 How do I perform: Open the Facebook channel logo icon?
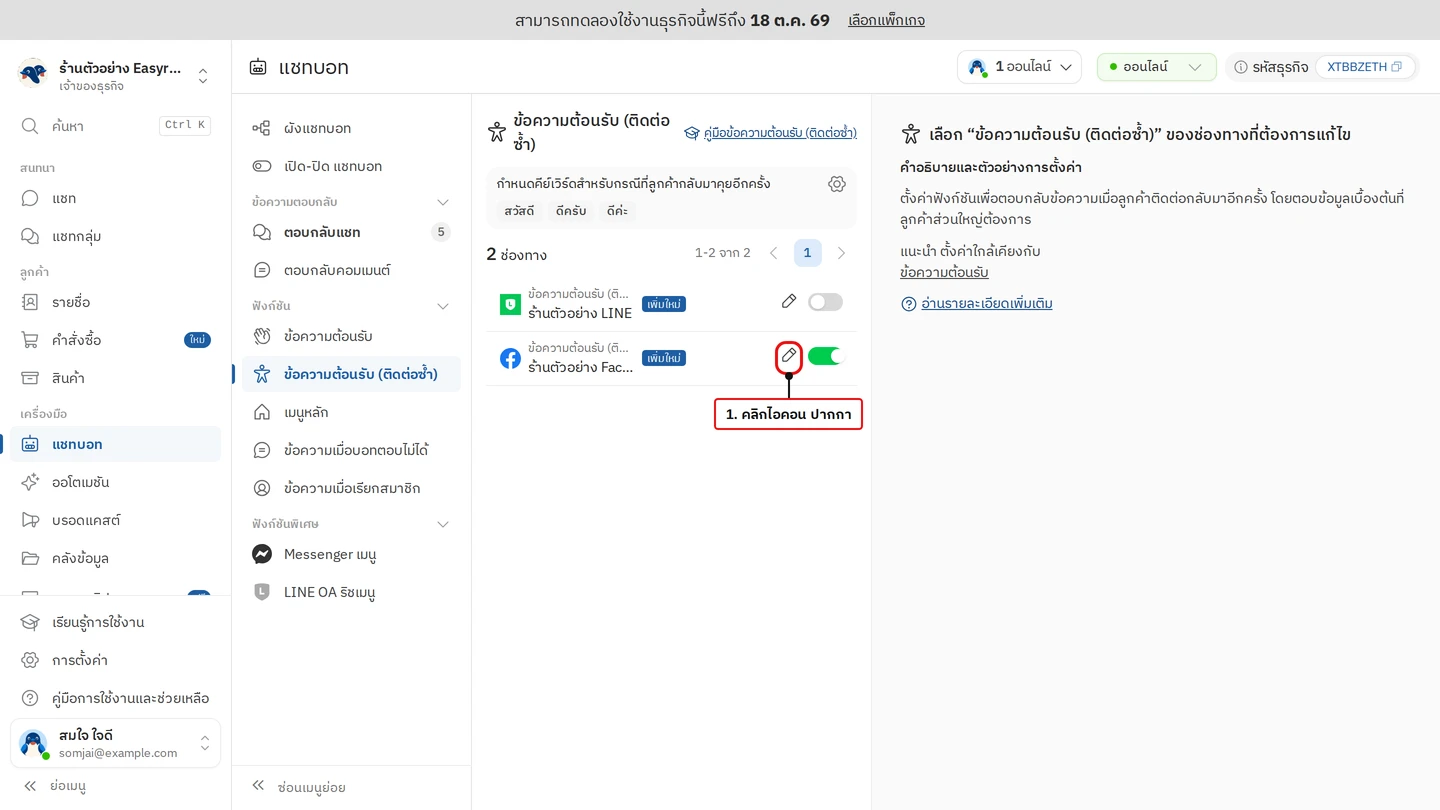click(x=510, y=358)
